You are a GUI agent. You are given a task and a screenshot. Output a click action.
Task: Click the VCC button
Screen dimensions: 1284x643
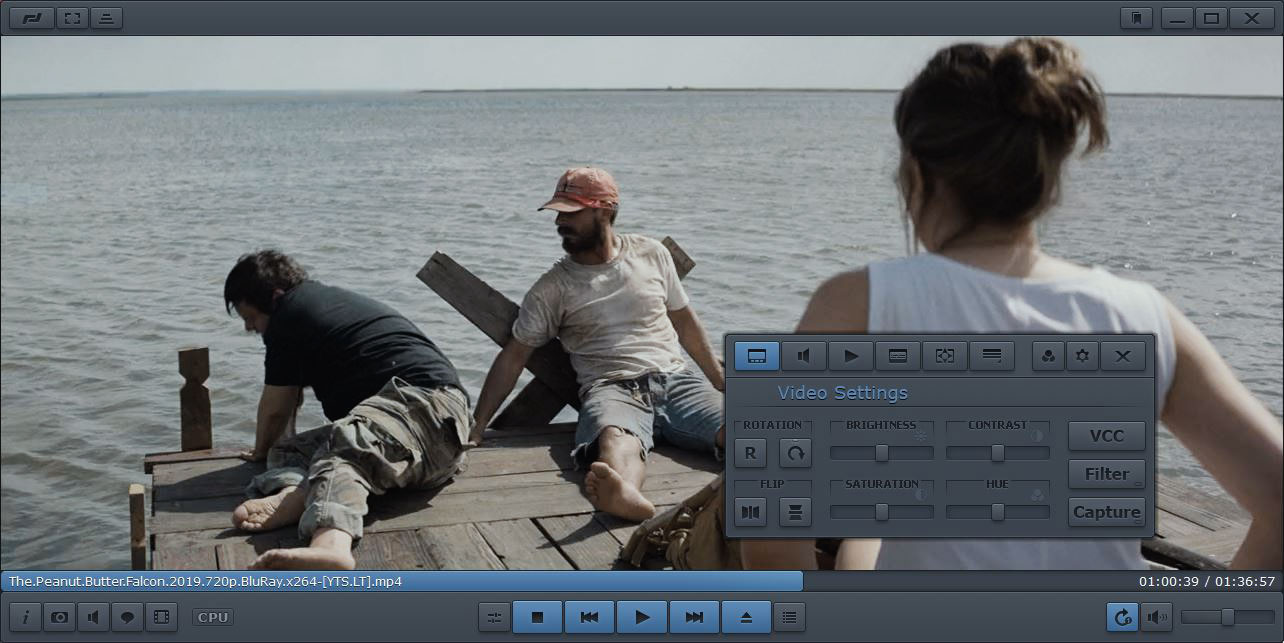pos(1107,436)
